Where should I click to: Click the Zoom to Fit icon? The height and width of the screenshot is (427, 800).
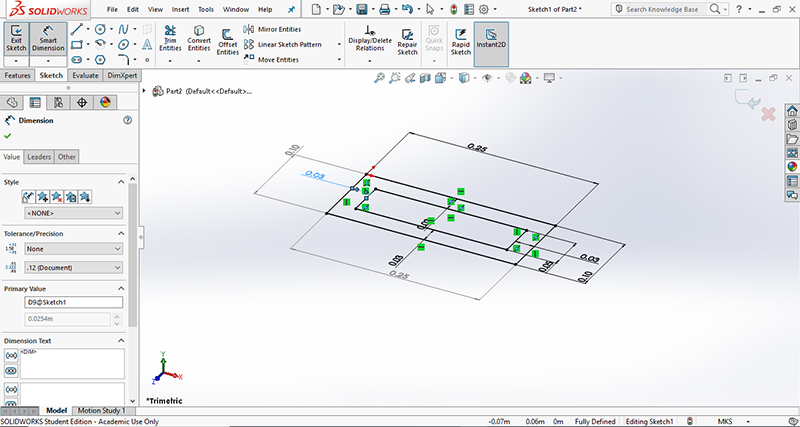(379, 78)
